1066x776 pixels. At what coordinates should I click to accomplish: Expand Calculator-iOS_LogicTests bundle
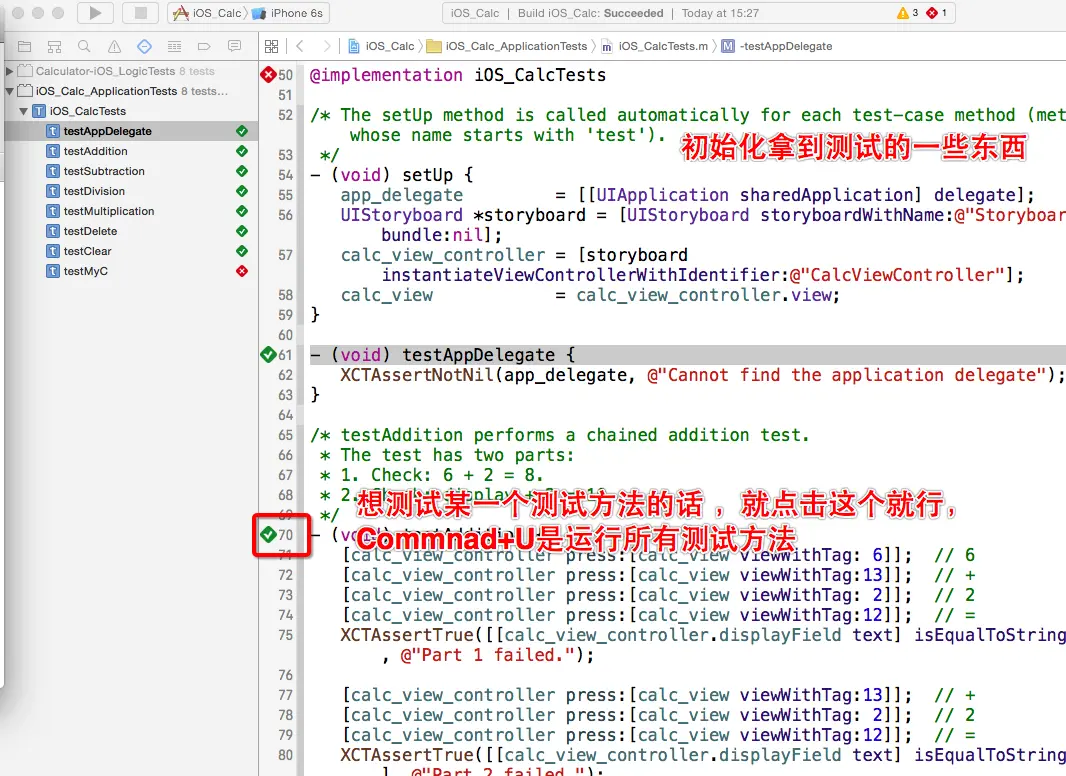tap(9, 71)
